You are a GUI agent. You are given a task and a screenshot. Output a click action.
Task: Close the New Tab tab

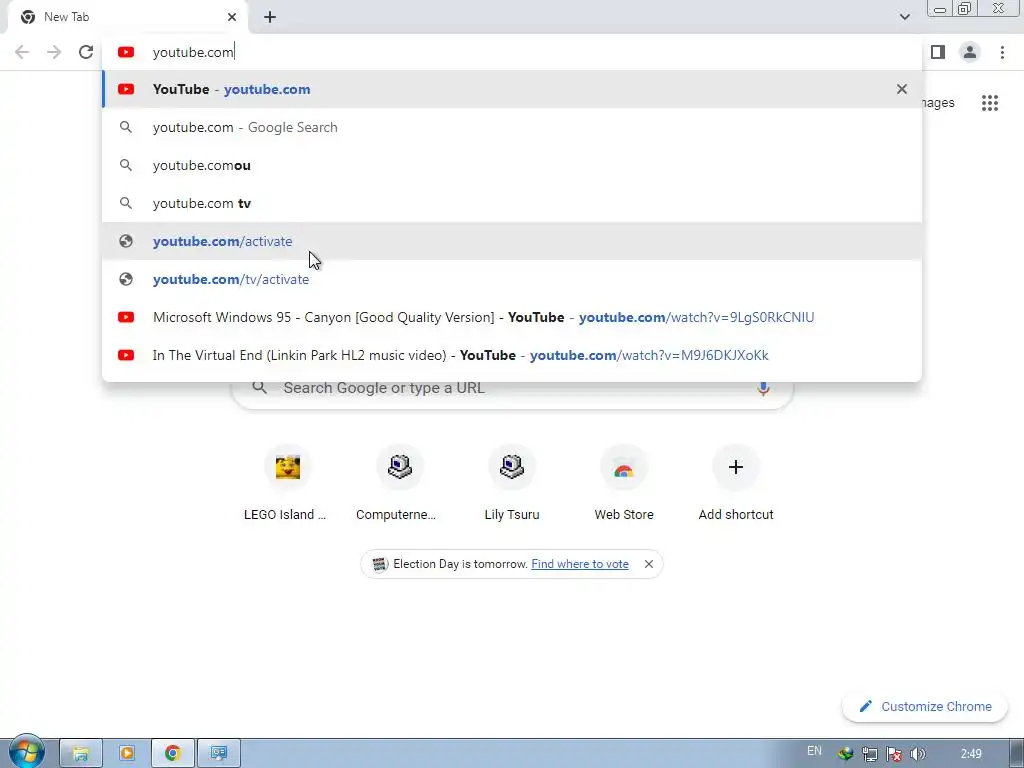tap(232, 17)
